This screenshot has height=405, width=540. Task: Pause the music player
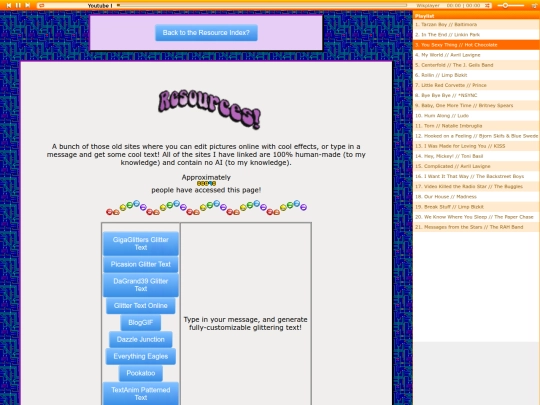pos(18,5)
